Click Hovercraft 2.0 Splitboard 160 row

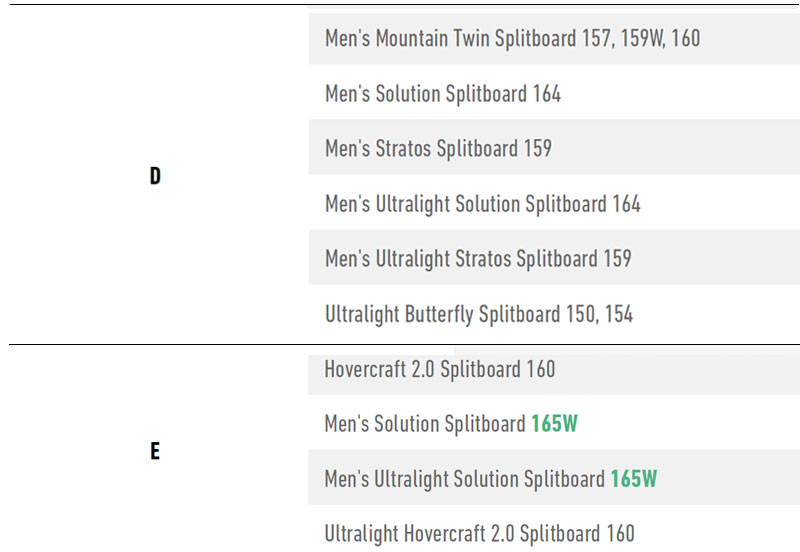(x=554, y=369)
